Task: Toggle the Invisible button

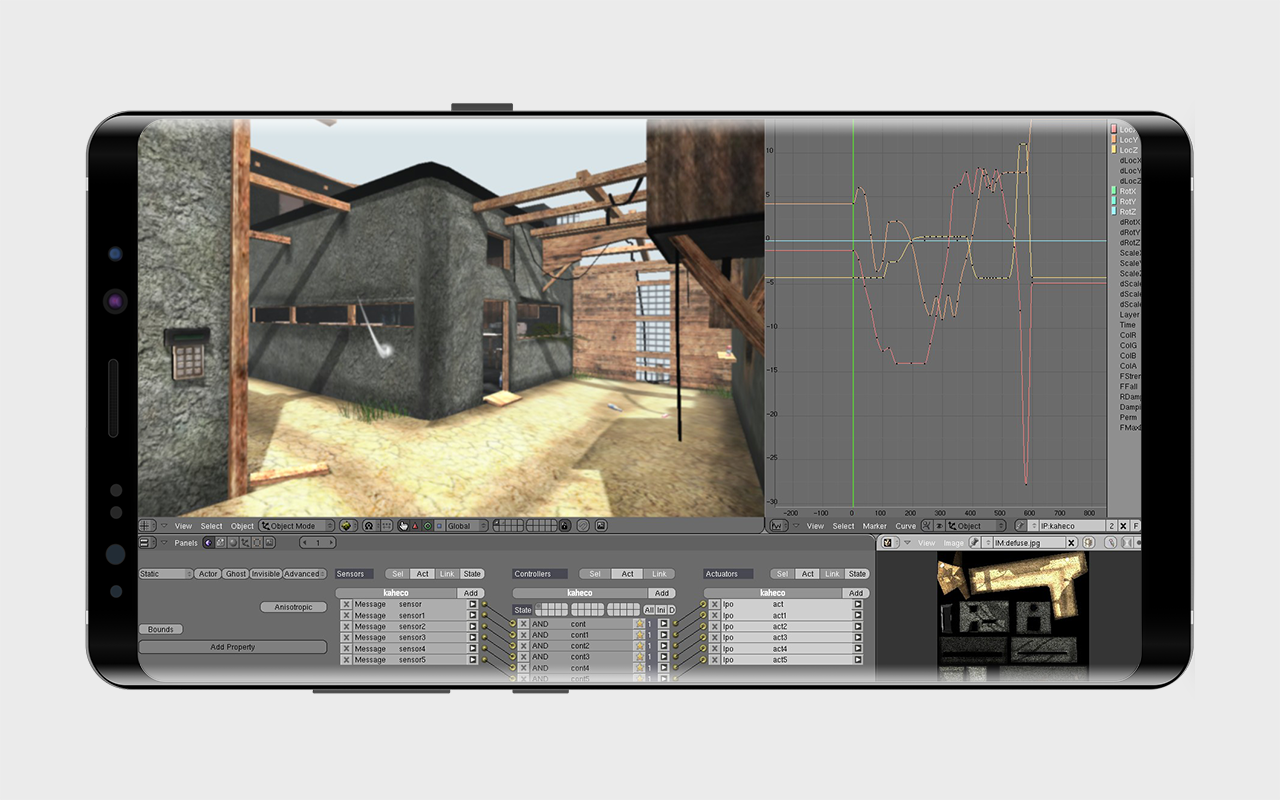Action: click(266, 574)
